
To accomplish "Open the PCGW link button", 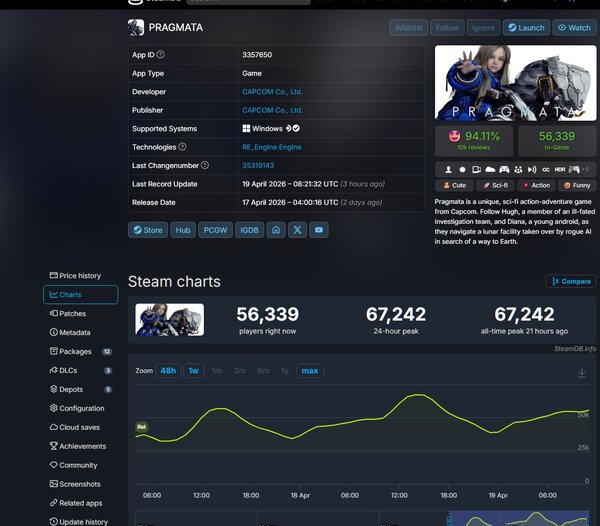I will tap(215, 230).
